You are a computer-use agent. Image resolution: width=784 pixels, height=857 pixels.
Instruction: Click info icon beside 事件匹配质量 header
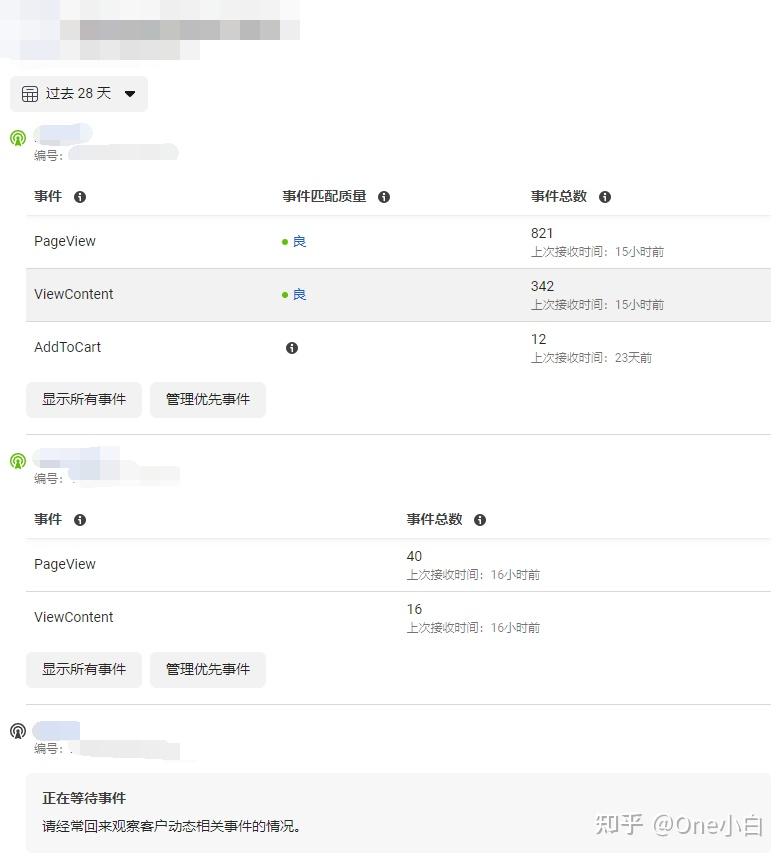pyautogui.click(x=384, y=197)
